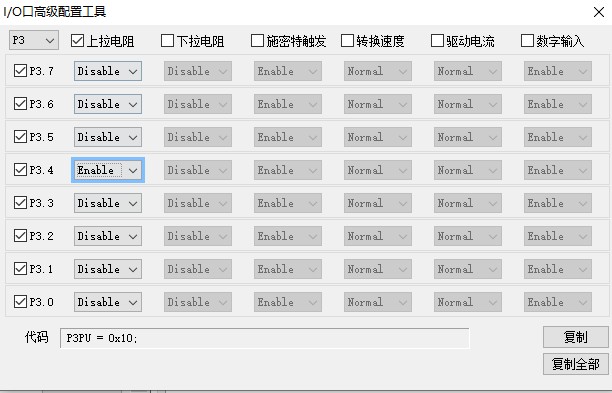Open P3.2 pull-up Disable dropdown

tap(108, 236)
